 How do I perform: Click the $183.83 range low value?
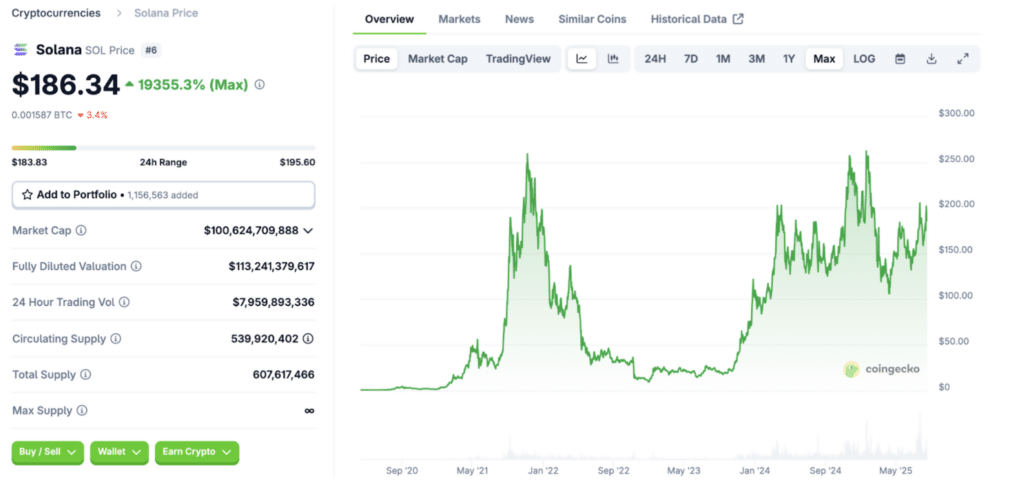point(27,162)
